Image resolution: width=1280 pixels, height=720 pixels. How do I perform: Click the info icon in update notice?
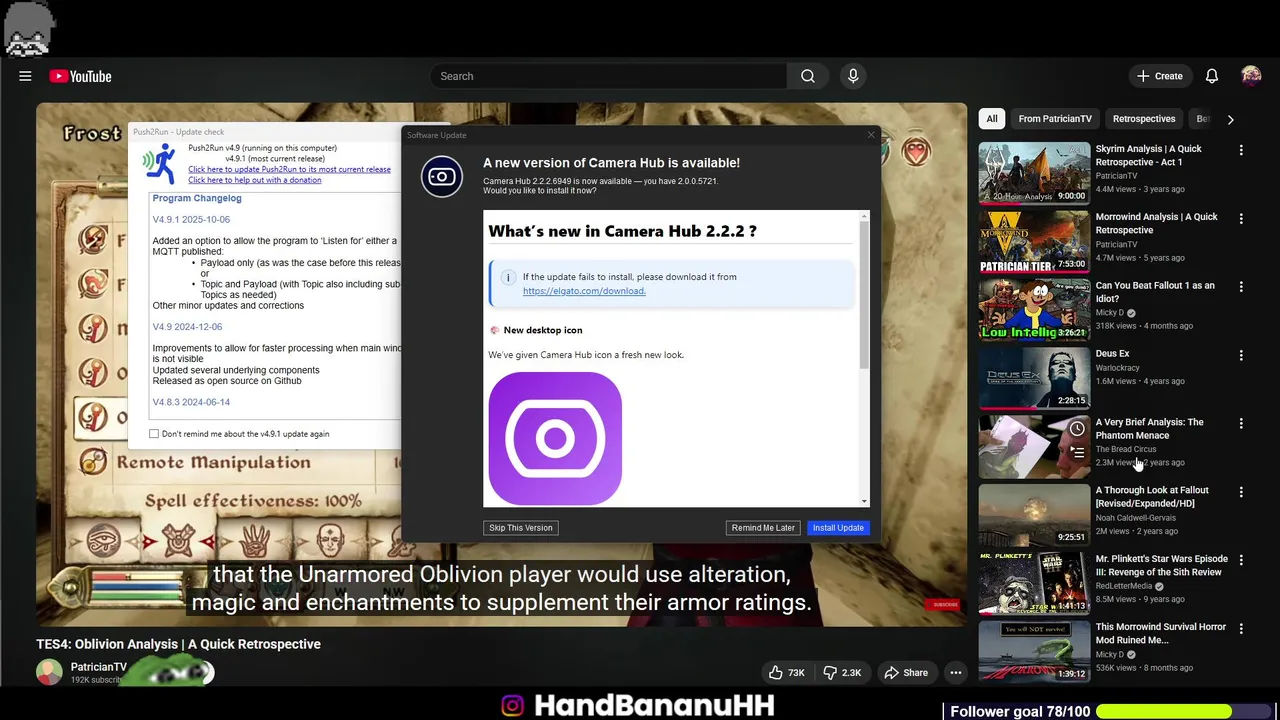click(x=508, y=278)
